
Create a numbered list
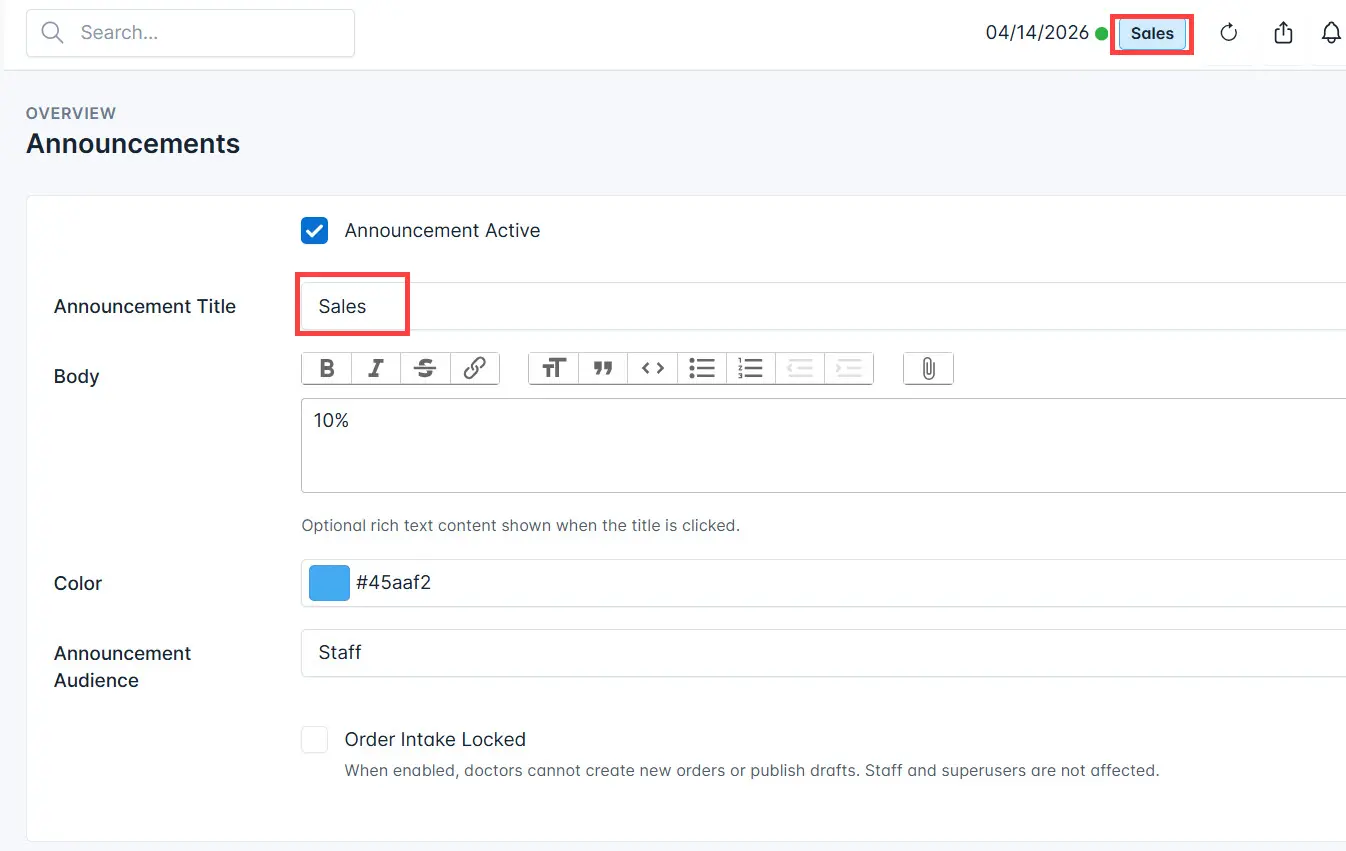[751, 368]
